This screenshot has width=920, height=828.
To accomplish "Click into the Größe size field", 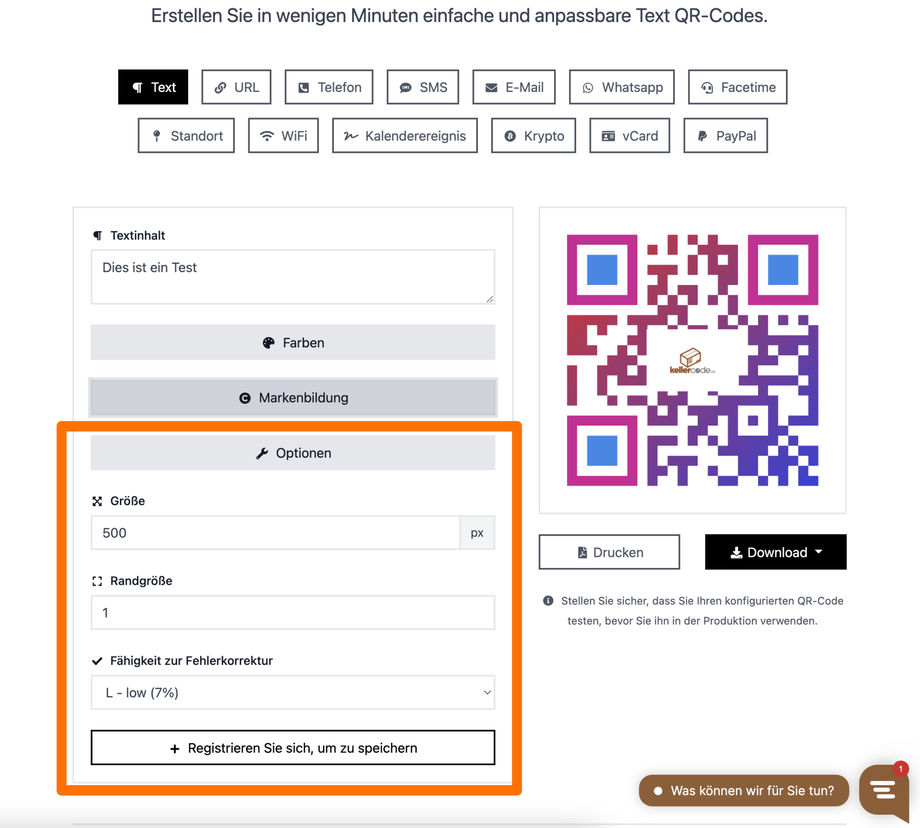I will (275, 533).
